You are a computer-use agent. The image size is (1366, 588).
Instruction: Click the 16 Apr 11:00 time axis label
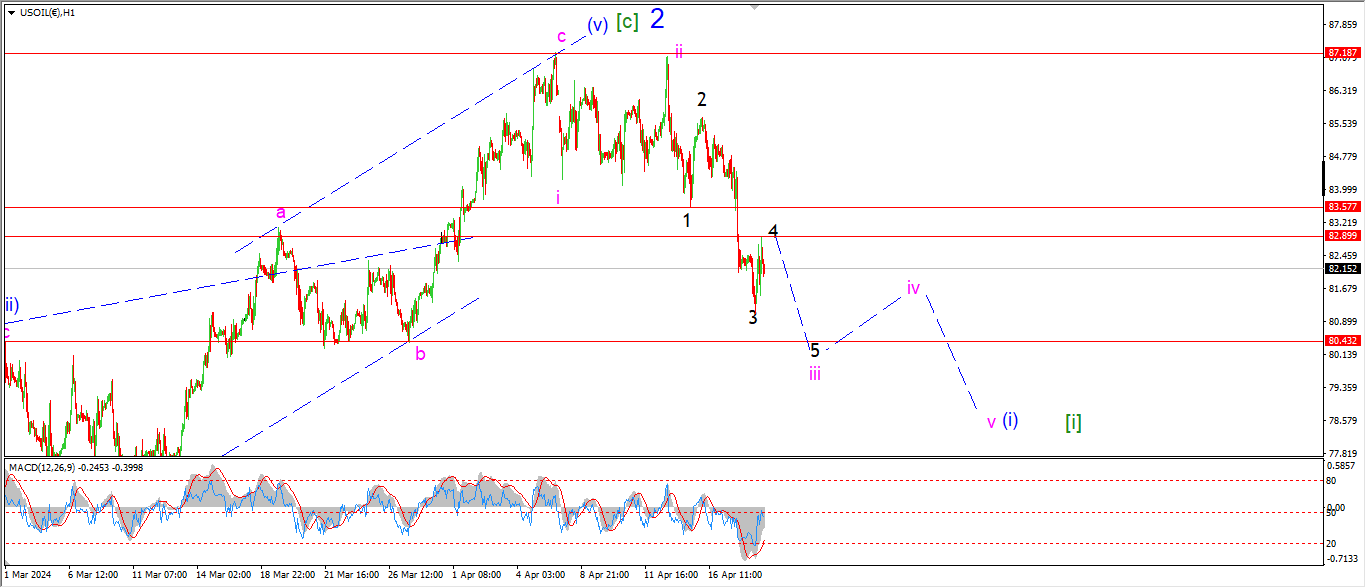[735, 575]
